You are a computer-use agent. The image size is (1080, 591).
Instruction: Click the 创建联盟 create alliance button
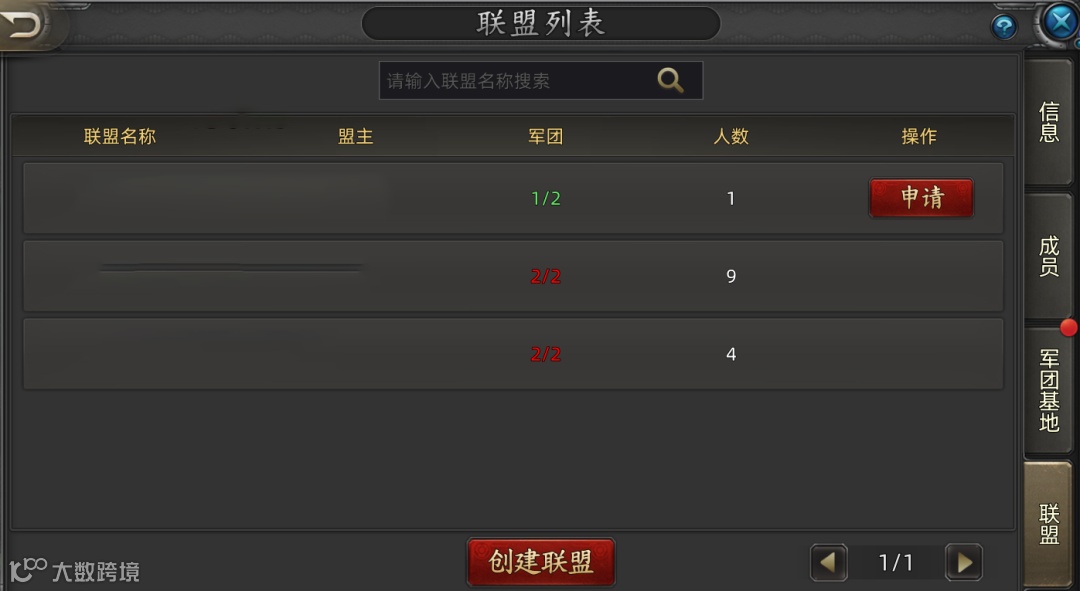(x=541, y=562)
